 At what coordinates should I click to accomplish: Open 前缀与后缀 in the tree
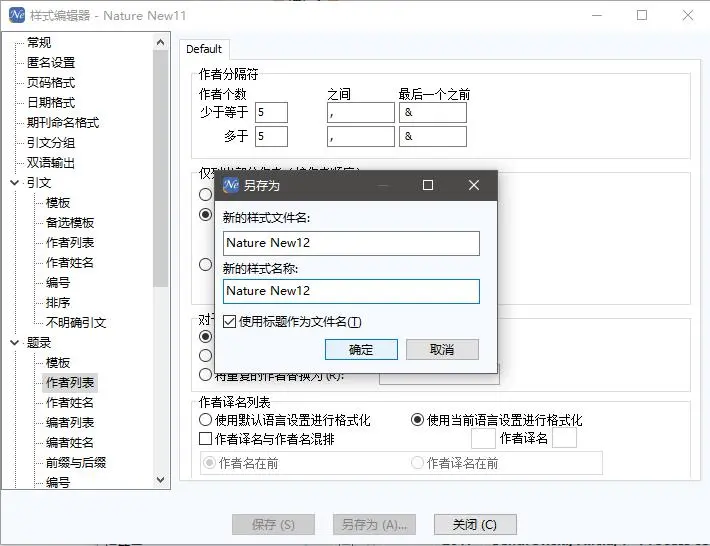point(76,462)
